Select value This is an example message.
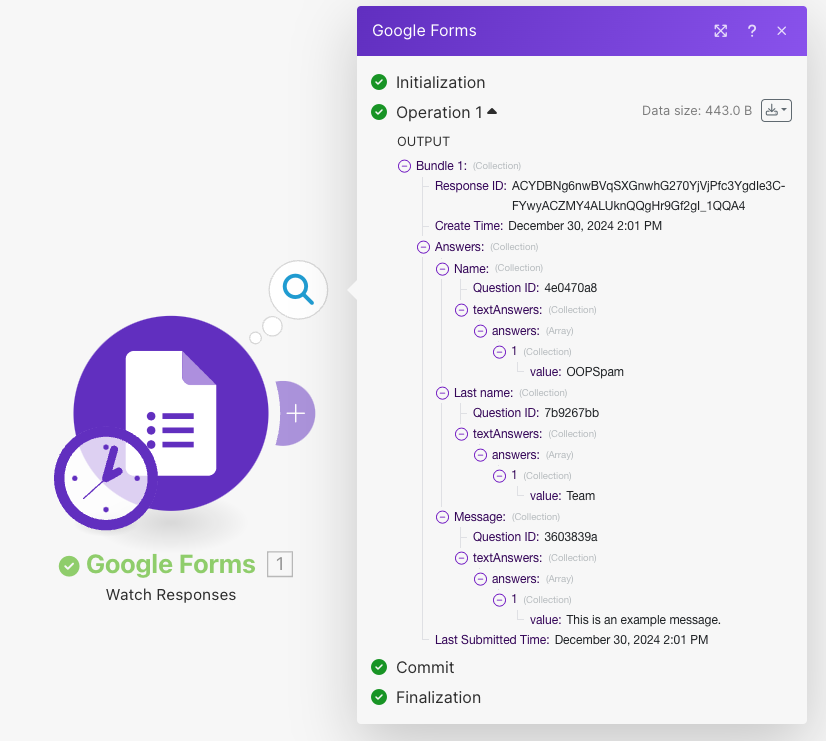The height and width of the screenshot is (741, 826). (x=643, y=620)
